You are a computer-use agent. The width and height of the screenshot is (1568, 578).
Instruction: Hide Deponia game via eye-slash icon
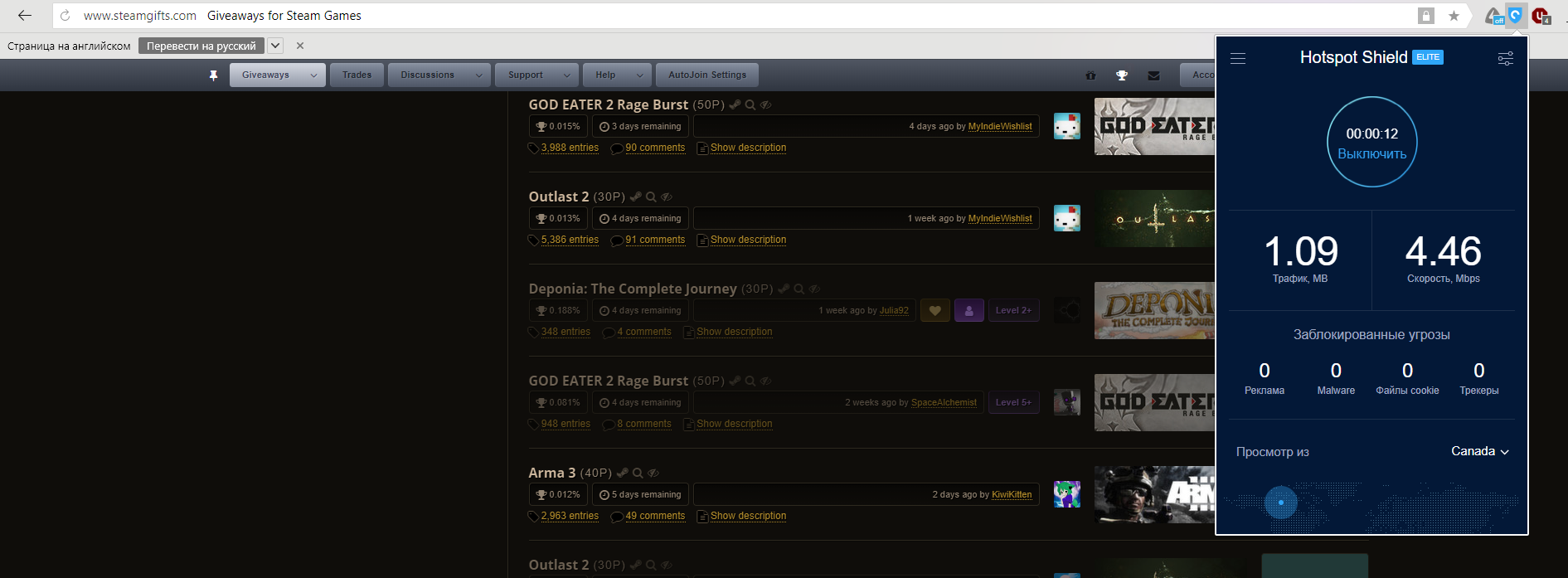(814, 289)
